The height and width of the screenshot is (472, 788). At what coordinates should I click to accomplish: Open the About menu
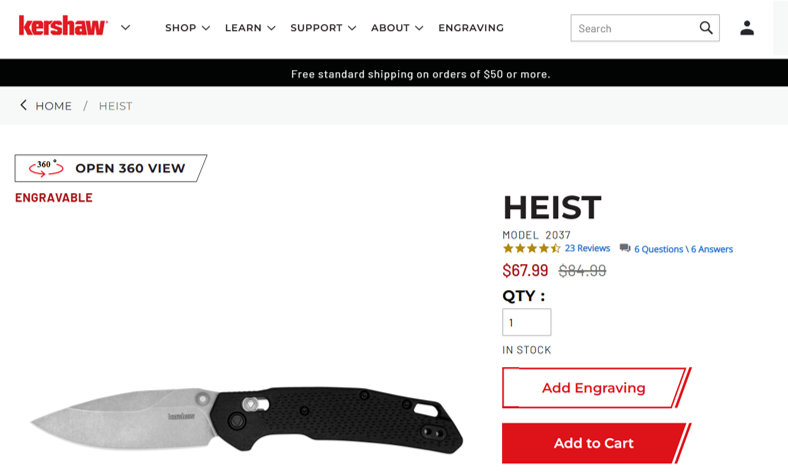click(x=397, y=28)
